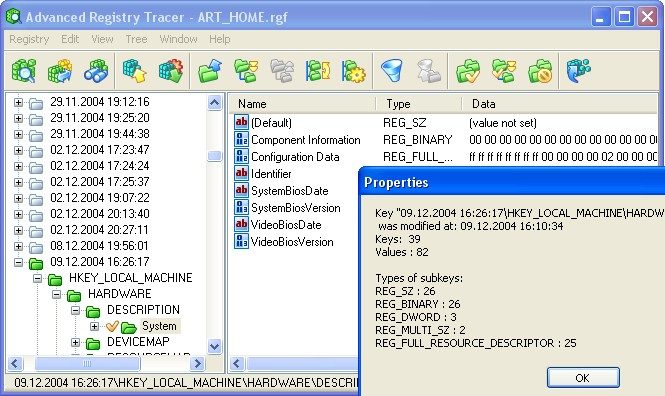Expand the 29.11.2004 19:12:16 snapshot node

pyautogui.click(x=18, y=102)
